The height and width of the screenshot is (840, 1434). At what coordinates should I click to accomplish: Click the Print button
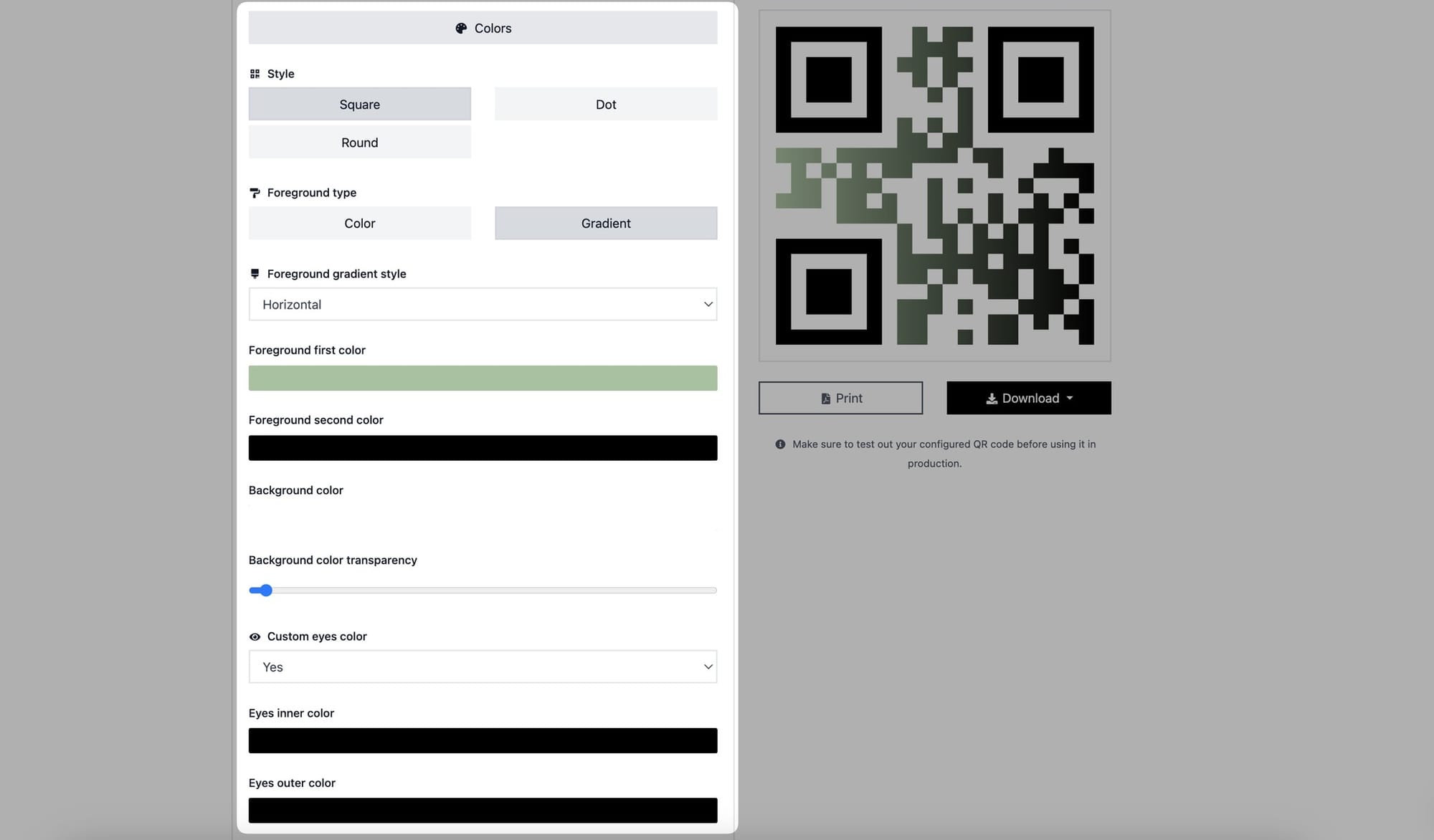pos(840,397)
